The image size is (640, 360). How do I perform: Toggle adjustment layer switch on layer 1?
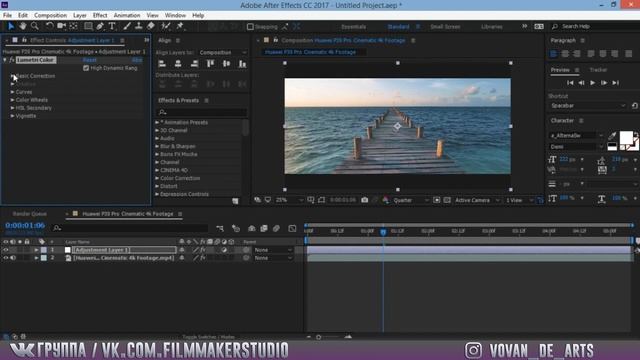pos(224,250)
